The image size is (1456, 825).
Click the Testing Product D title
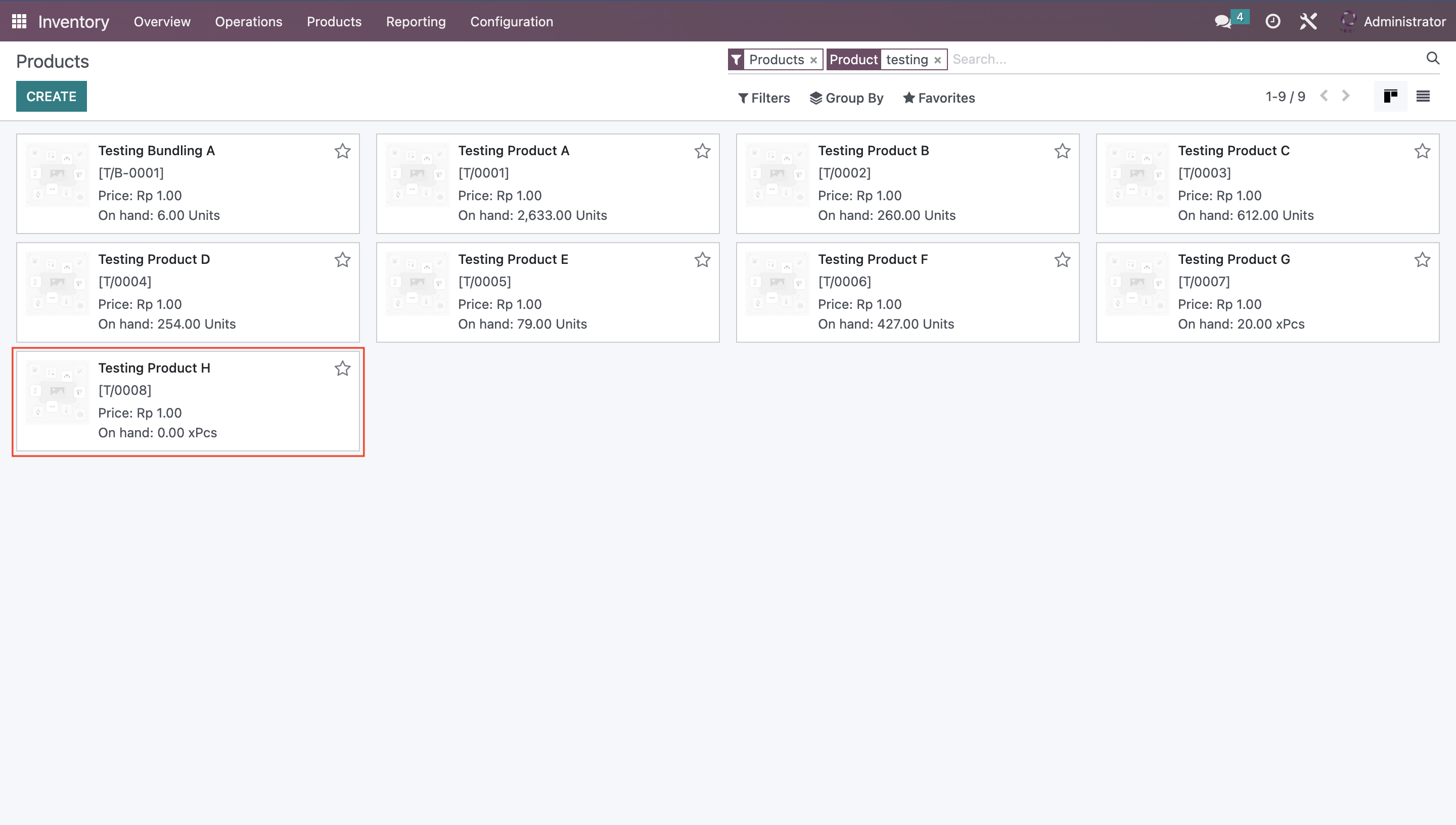(x=154, y=259)
